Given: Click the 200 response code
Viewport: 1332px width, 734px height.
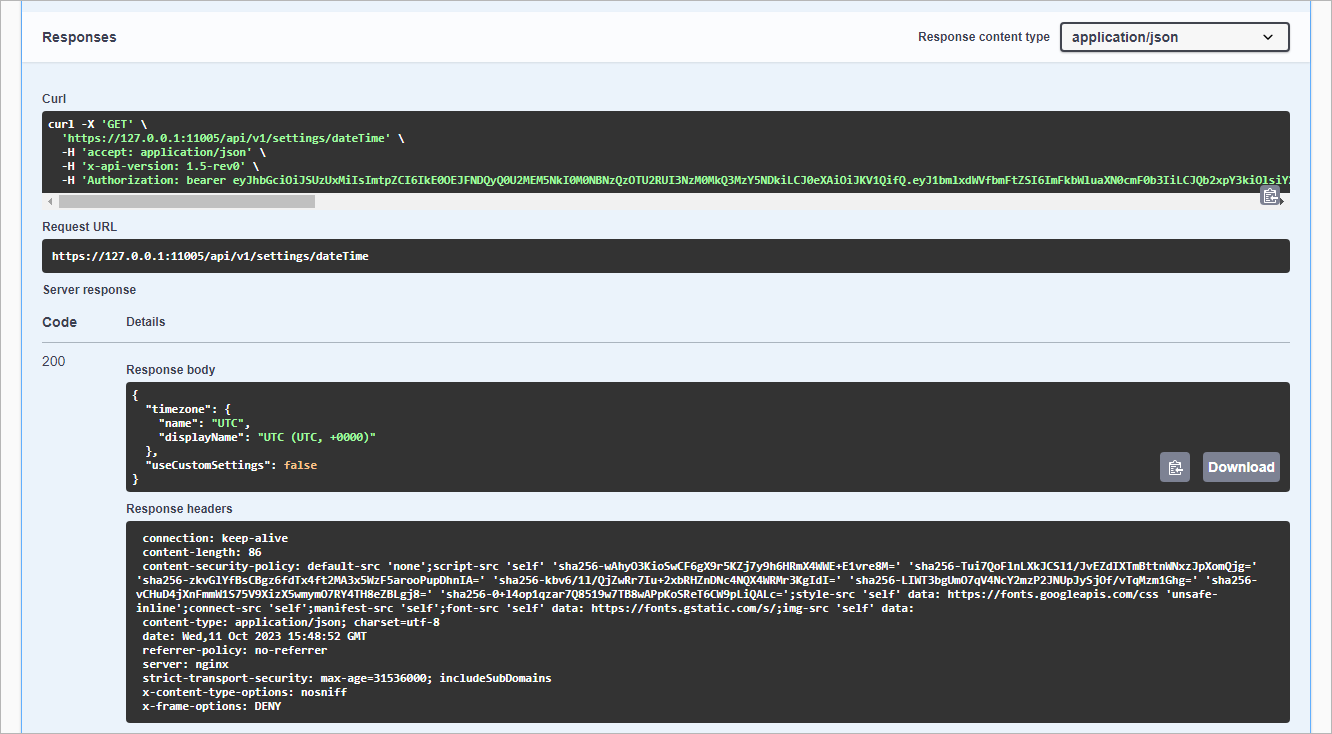Looking at the screenshot, I should tap(54, 361).
